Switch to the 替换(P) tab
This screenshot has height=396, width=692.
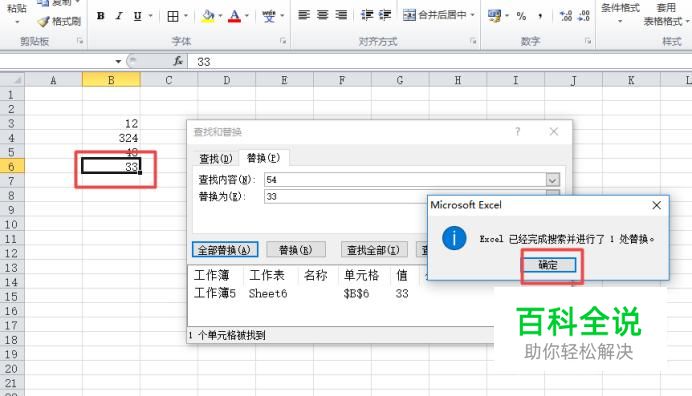(x=263, y=158)
